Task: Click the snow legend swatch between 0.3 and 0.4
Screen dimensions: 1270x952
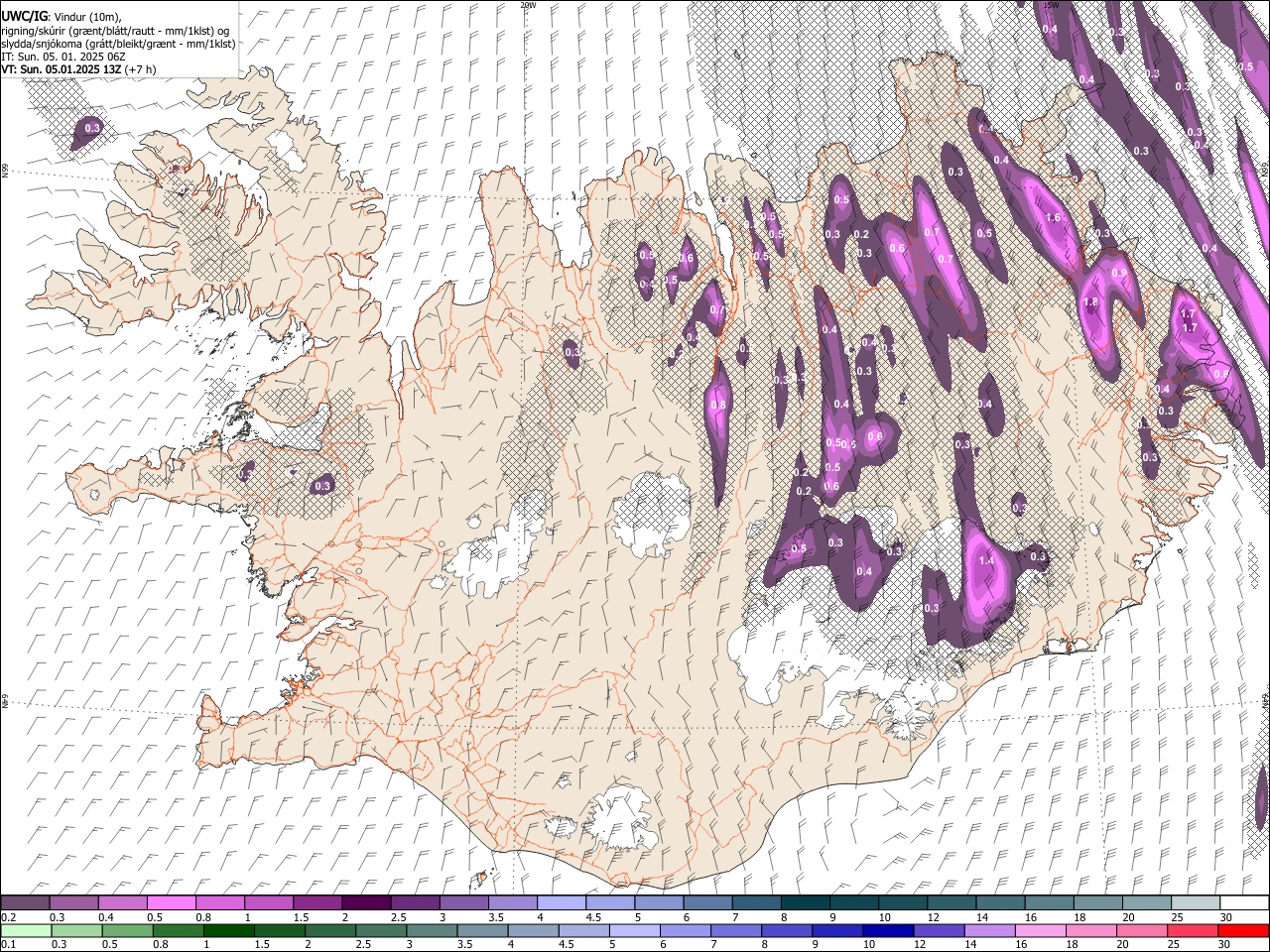Action: coord(73,903)
